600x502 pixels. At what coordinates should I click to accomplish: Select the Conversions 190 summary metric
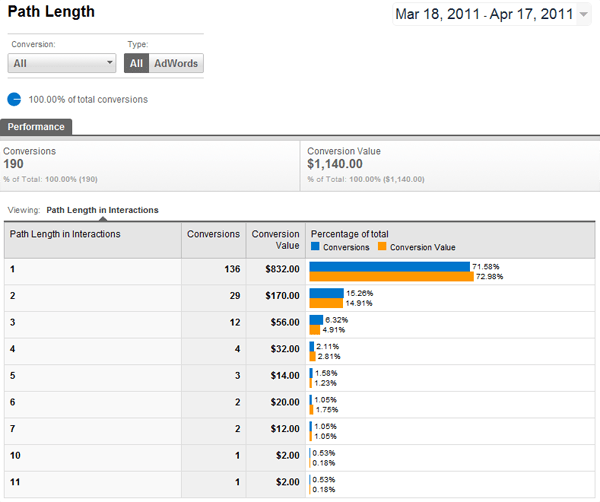point(150,164)
